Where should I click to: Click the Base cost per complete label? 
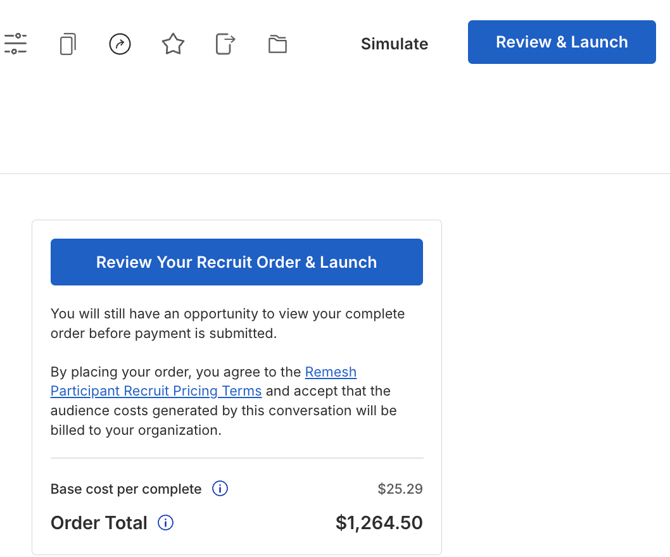126,489
